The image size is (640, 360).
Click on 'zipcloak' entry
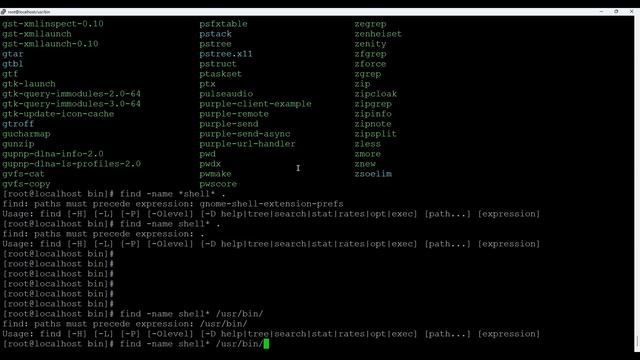click(376, 94)
